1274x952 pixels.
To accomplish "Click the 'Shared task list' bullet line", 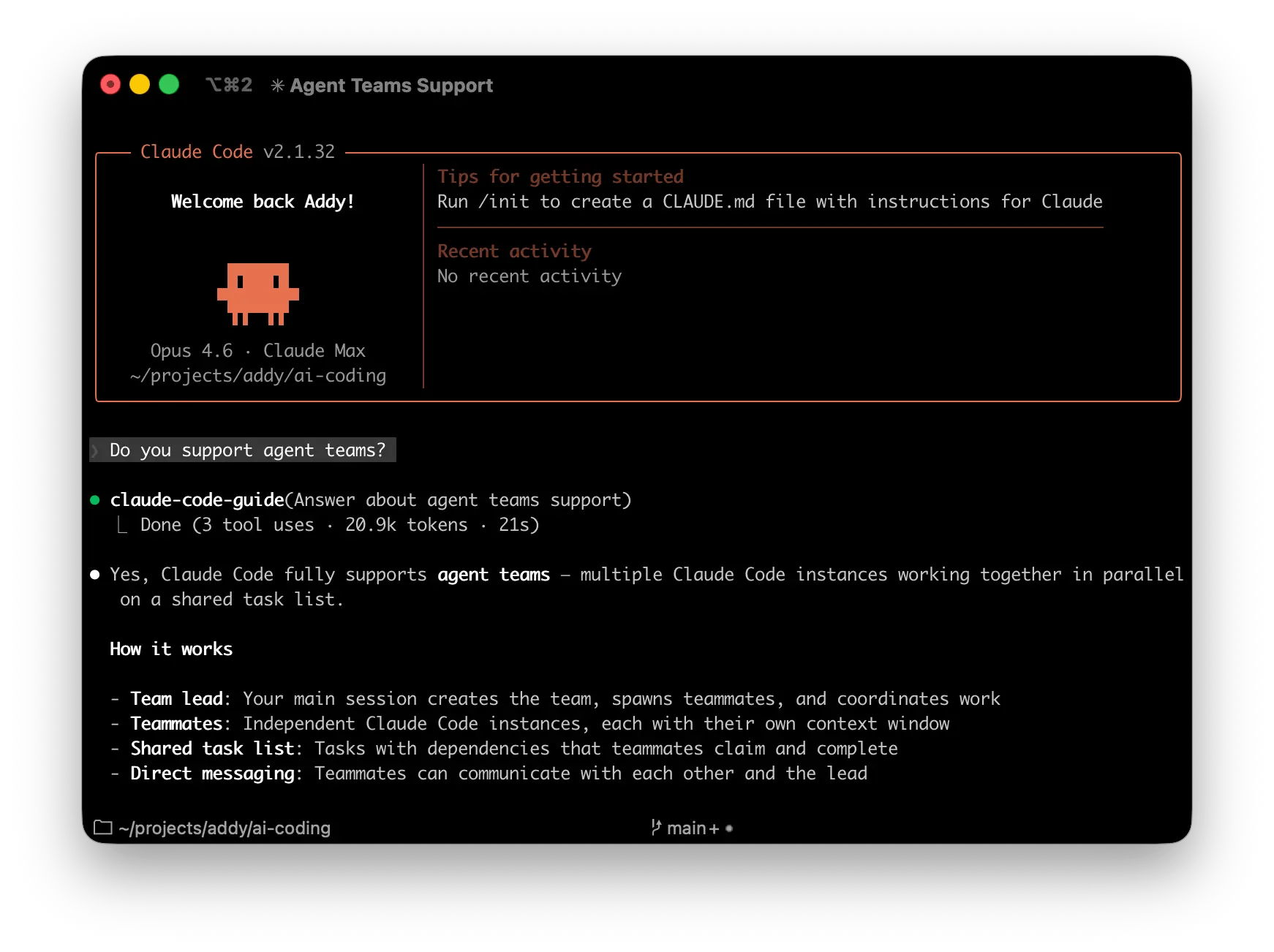I will point(504,749).
